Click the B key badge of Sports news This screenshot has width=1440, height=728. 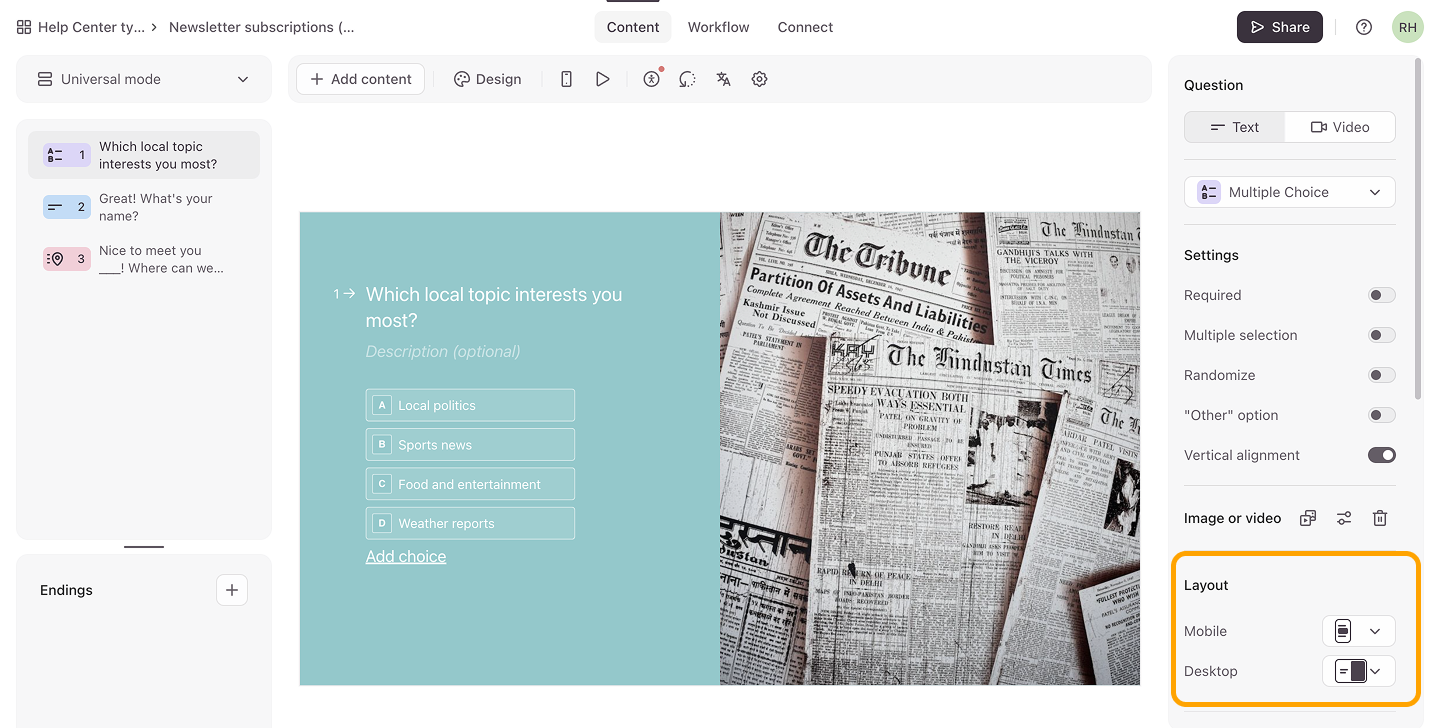tap(381, 444)
